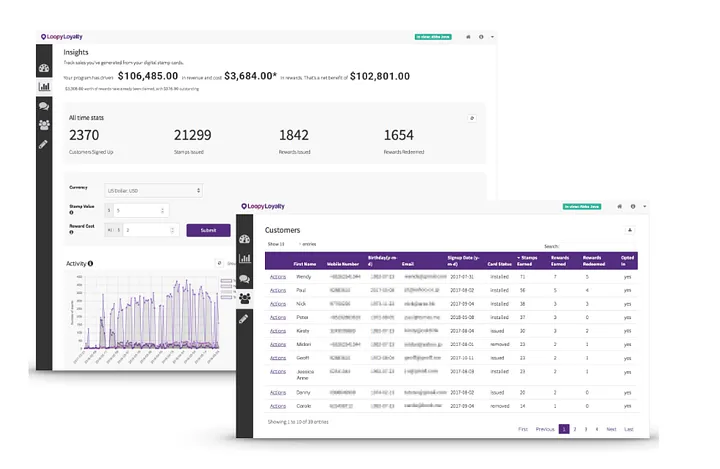The image size is (720, 469).
Task: Click settings gear icon in Insights window header
Action: tap(481, 37)
